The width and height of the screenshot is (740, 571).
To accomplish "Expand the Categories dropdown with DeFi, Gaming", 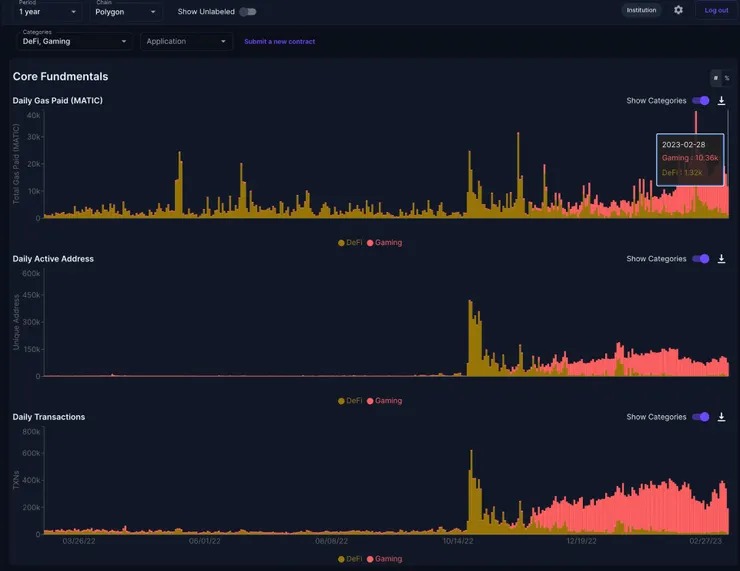I will click(75, 41).
